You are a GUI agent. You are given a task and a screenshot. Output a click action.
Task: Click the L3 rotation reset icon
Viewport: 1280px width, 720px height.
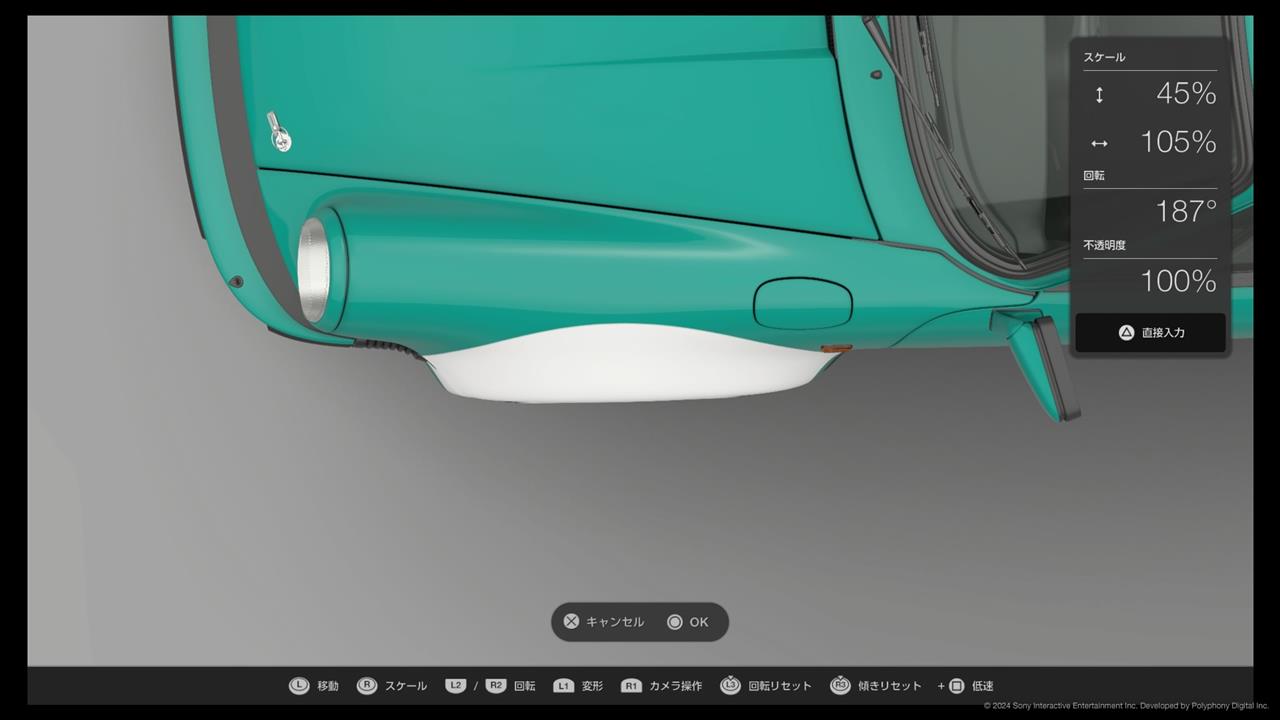point(730,685)
